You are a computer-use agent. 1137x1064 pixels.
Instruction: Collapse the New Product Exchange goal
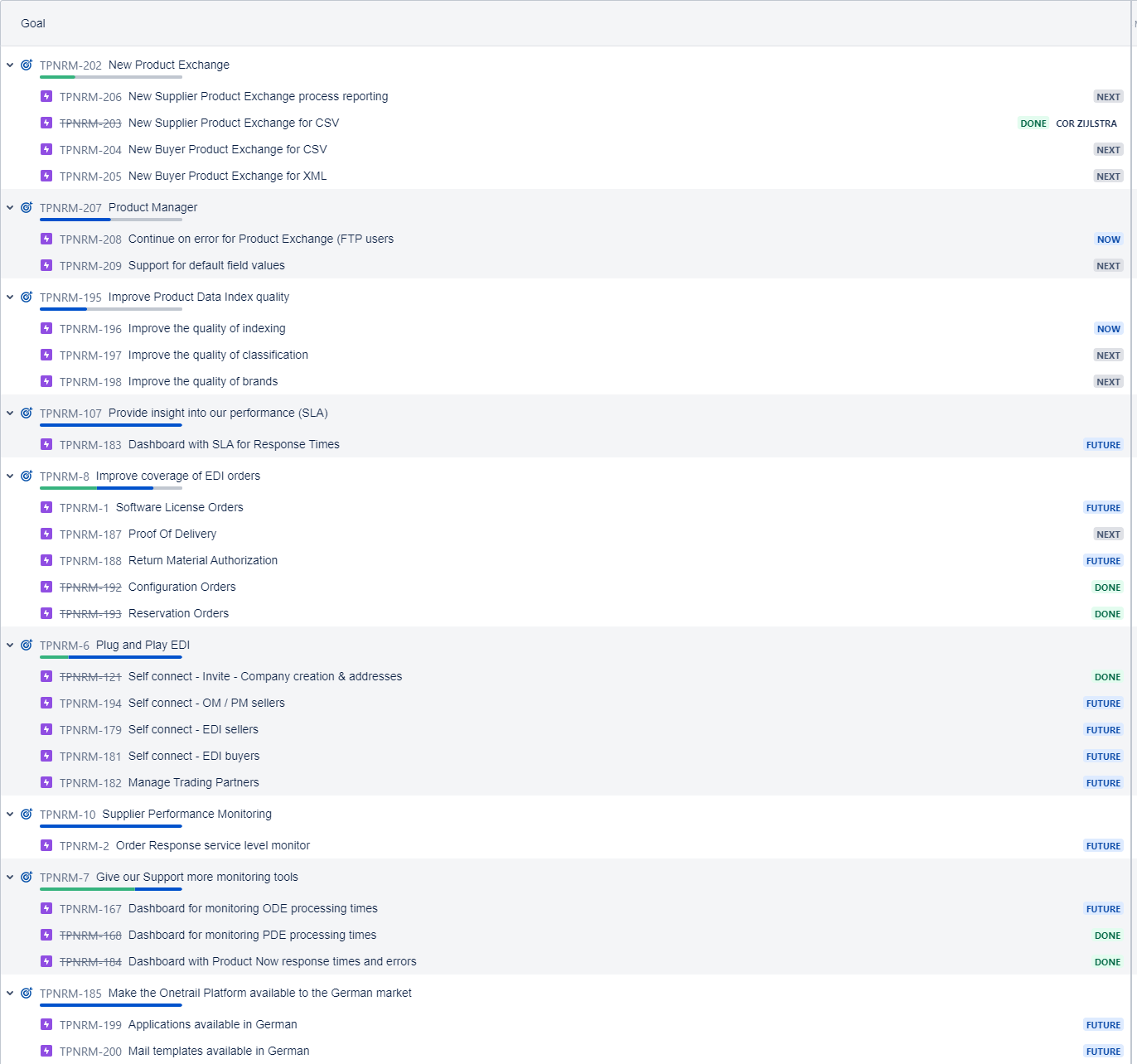[10, 65]
